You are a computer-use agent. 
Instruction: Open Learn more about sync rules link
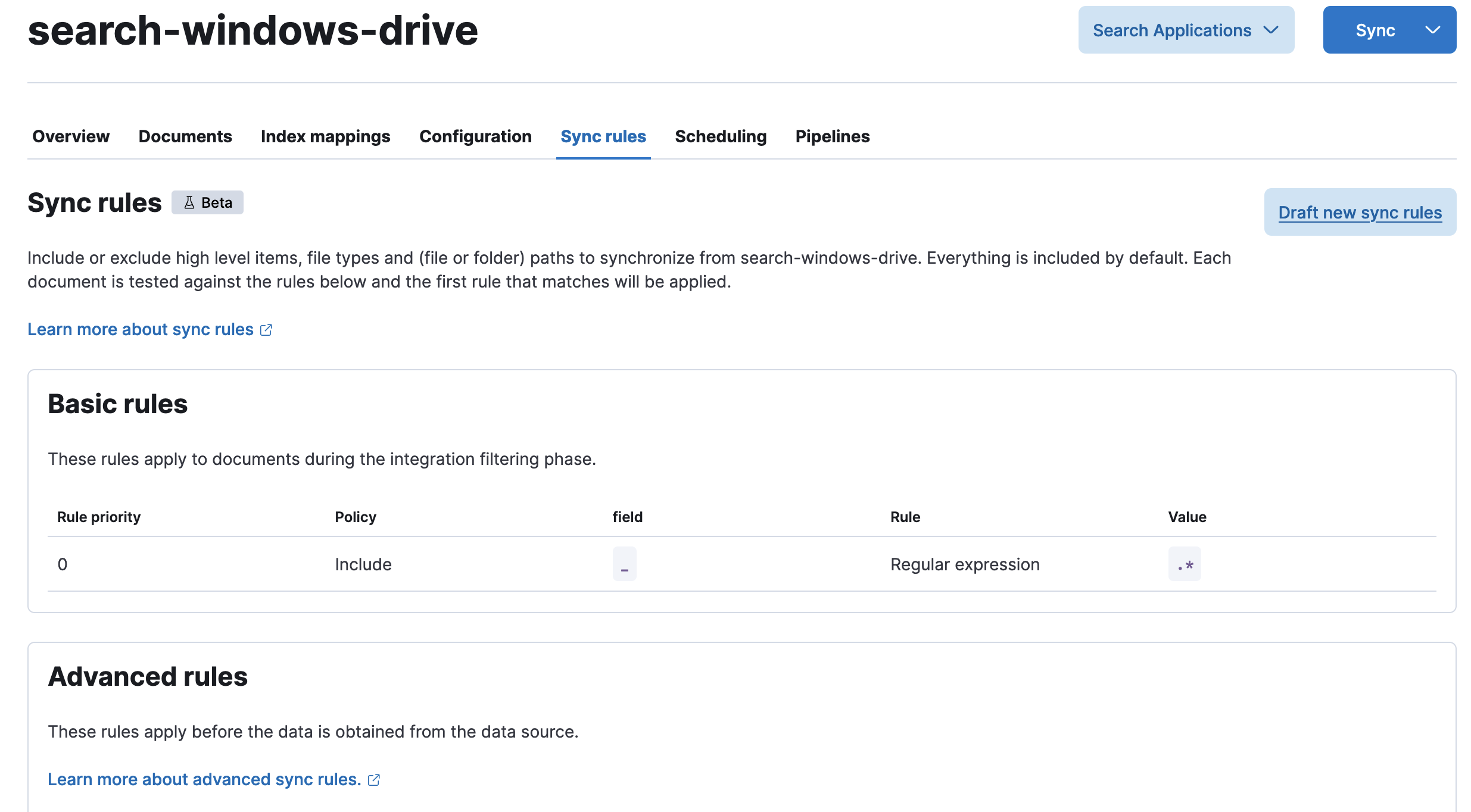[141, 329]
